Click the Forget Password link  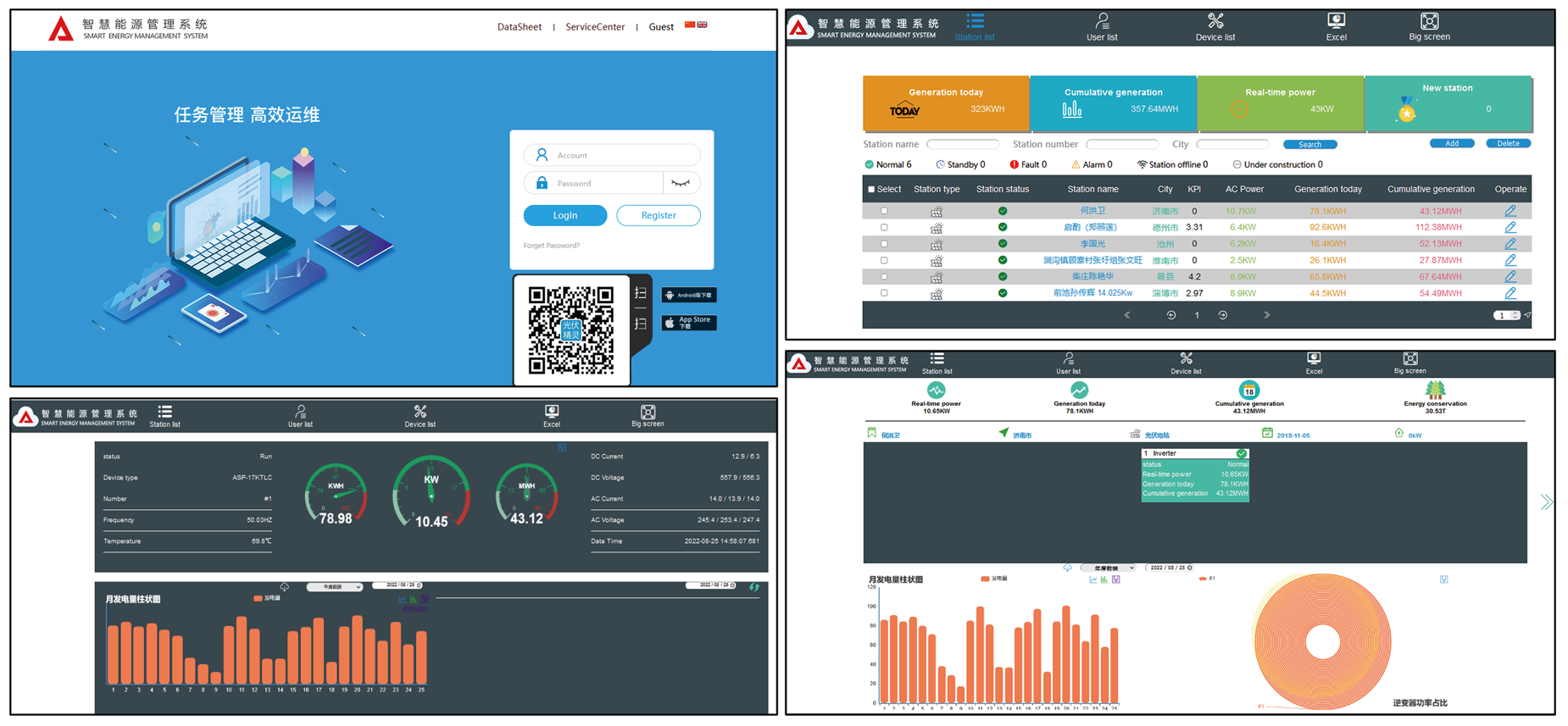(551, 246)
